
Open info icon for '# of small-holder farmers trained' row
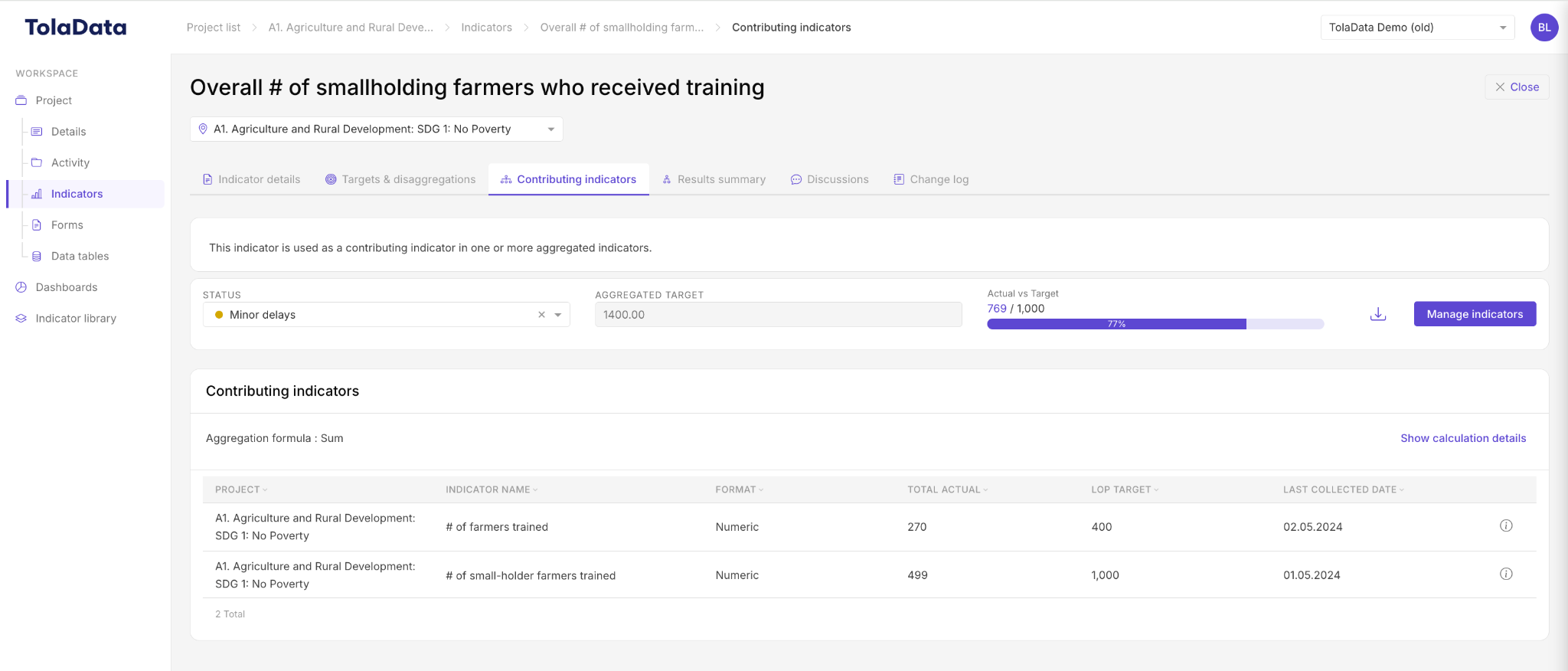[1506, 574]
